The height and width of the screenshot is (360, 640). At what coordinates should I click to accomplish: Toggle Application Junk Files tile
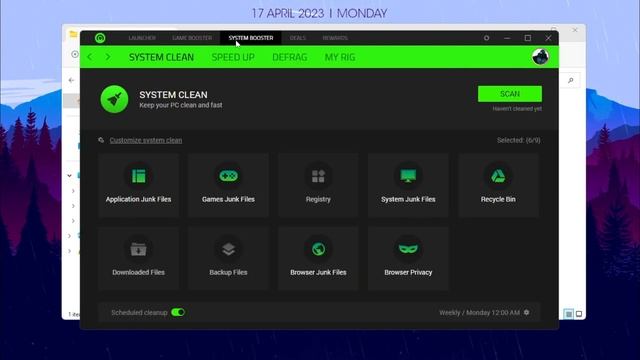[138, 185]
